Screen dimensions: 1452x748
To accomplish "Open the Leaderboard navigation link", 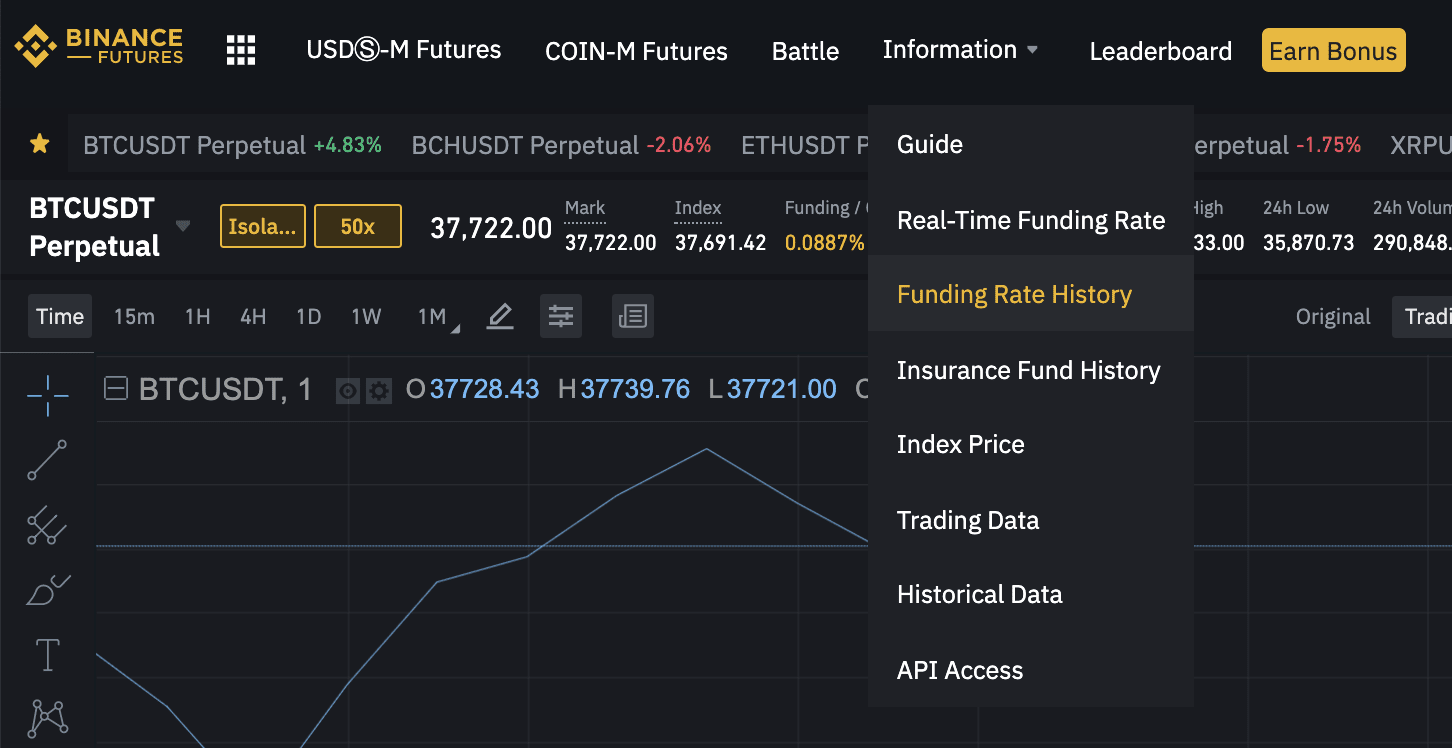I will (x=1161, y=51).
